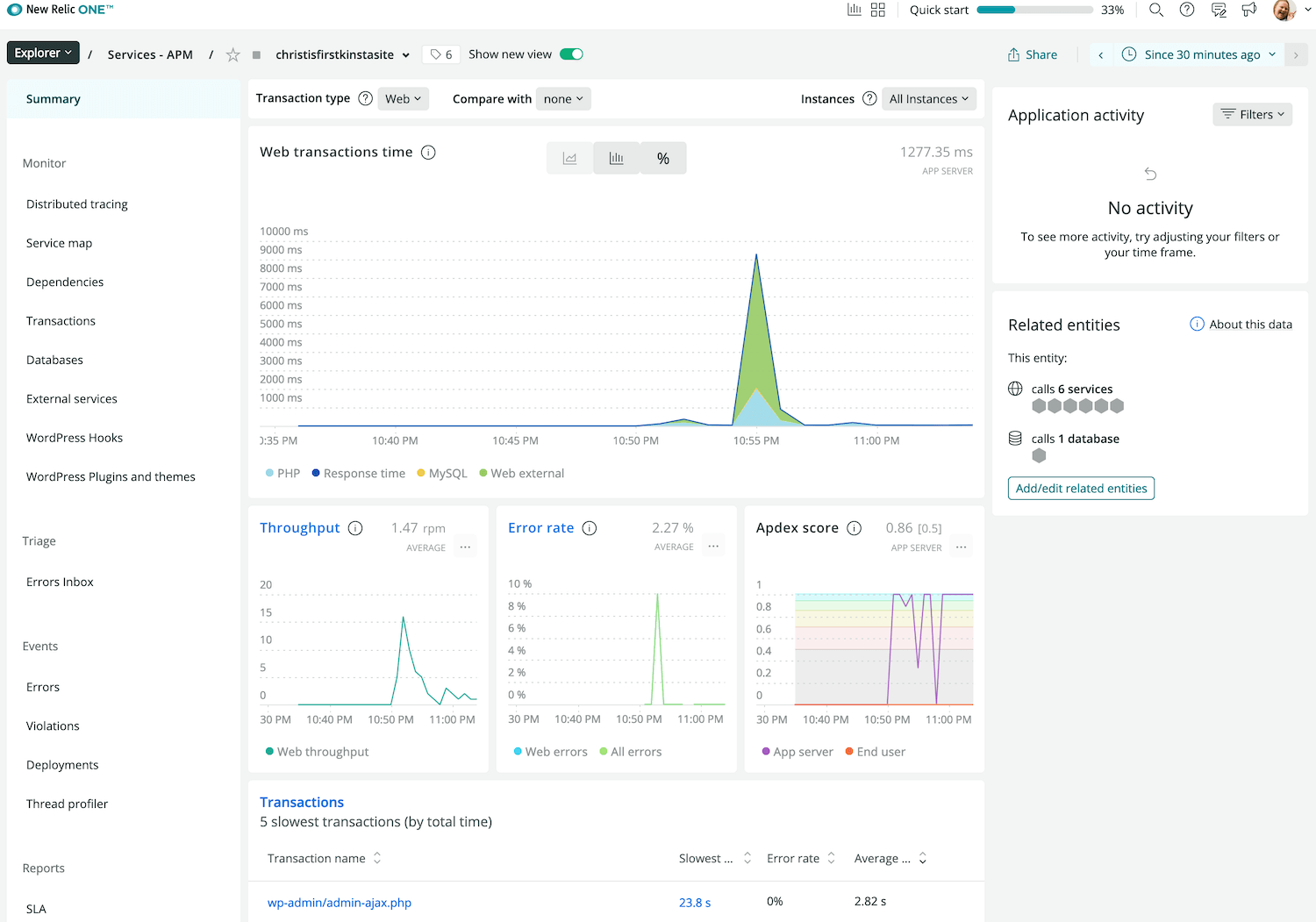Toggle the Show new view switch
1316x922 pixels.
pos(571,54)
